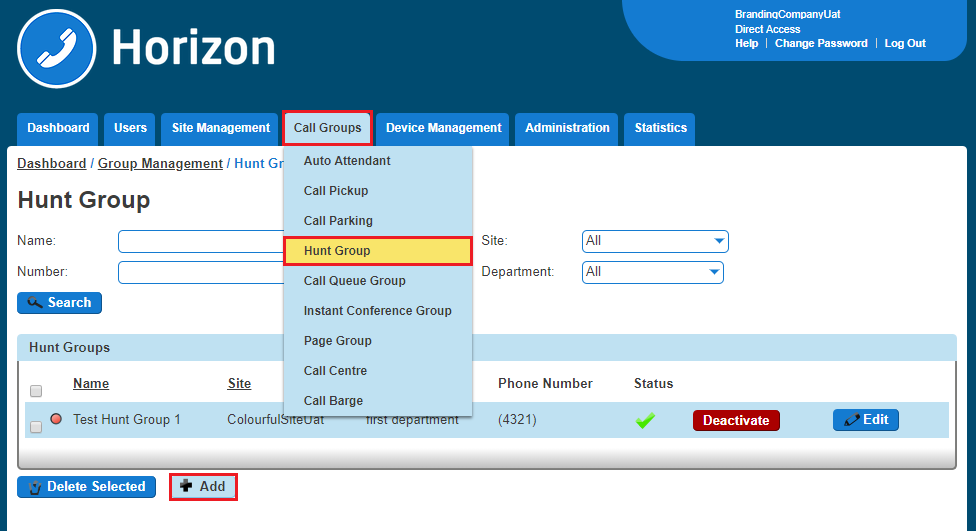Tick the select-all checkbox in table header
The image size is (976, 531).
(36, 391)
